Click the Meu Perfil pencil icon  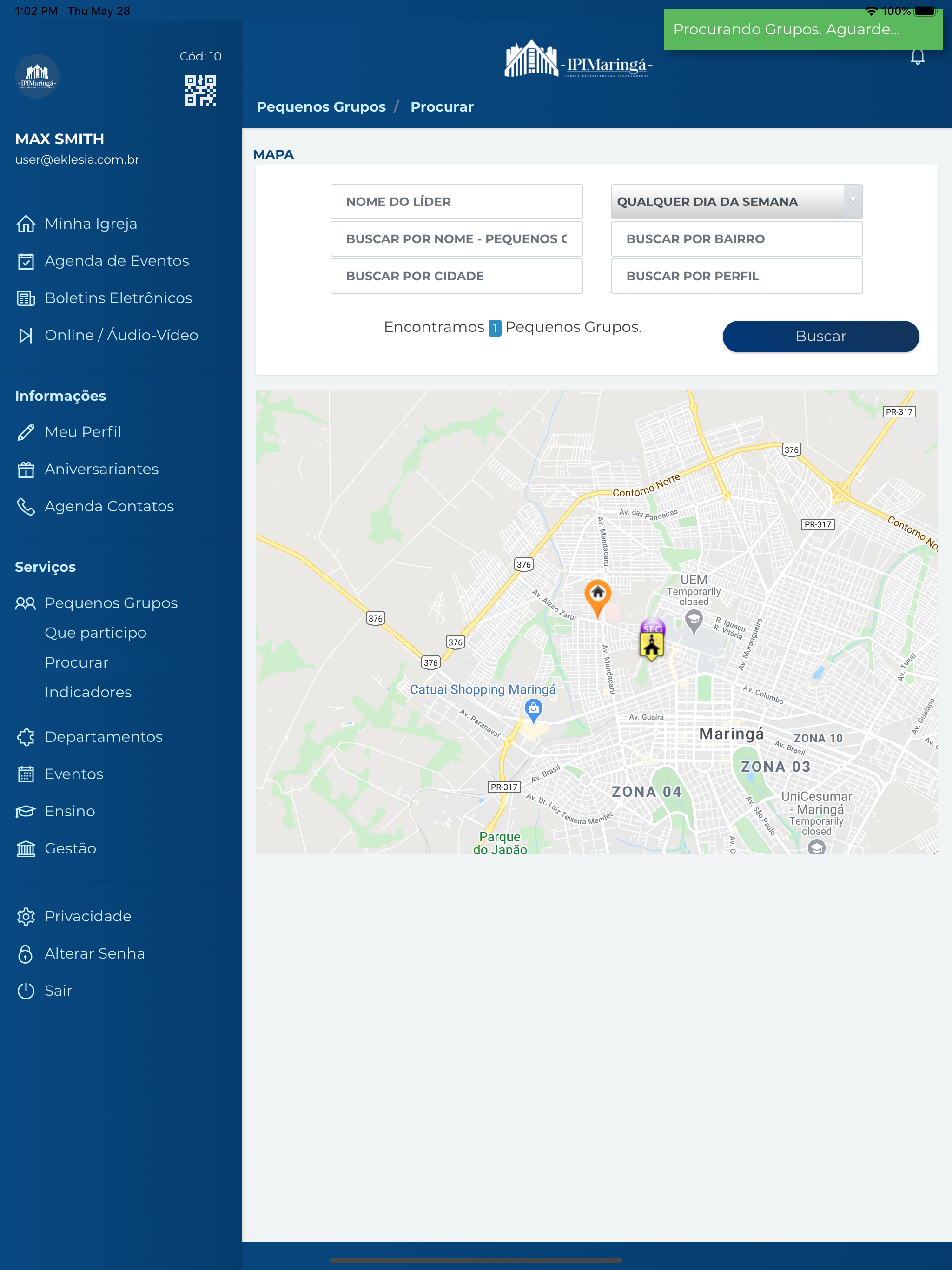[26, 432]
